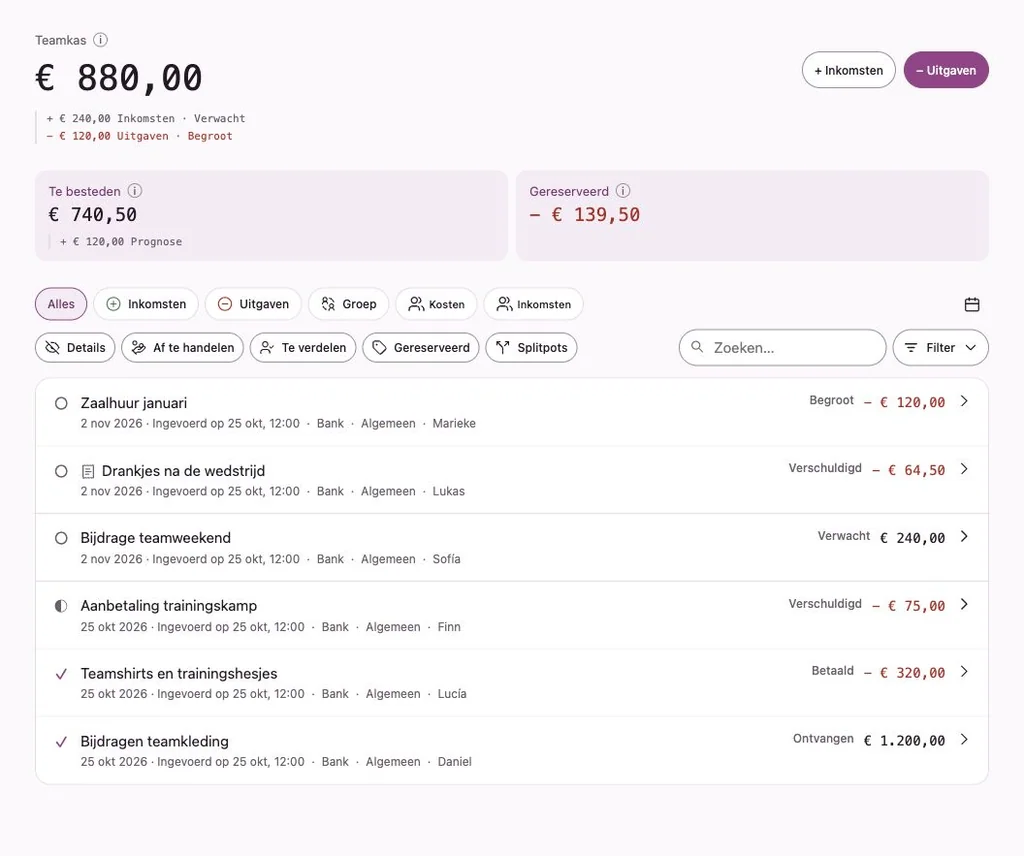
Task: Click the + € 120,00 Prognose line
Action: [121, 242]
